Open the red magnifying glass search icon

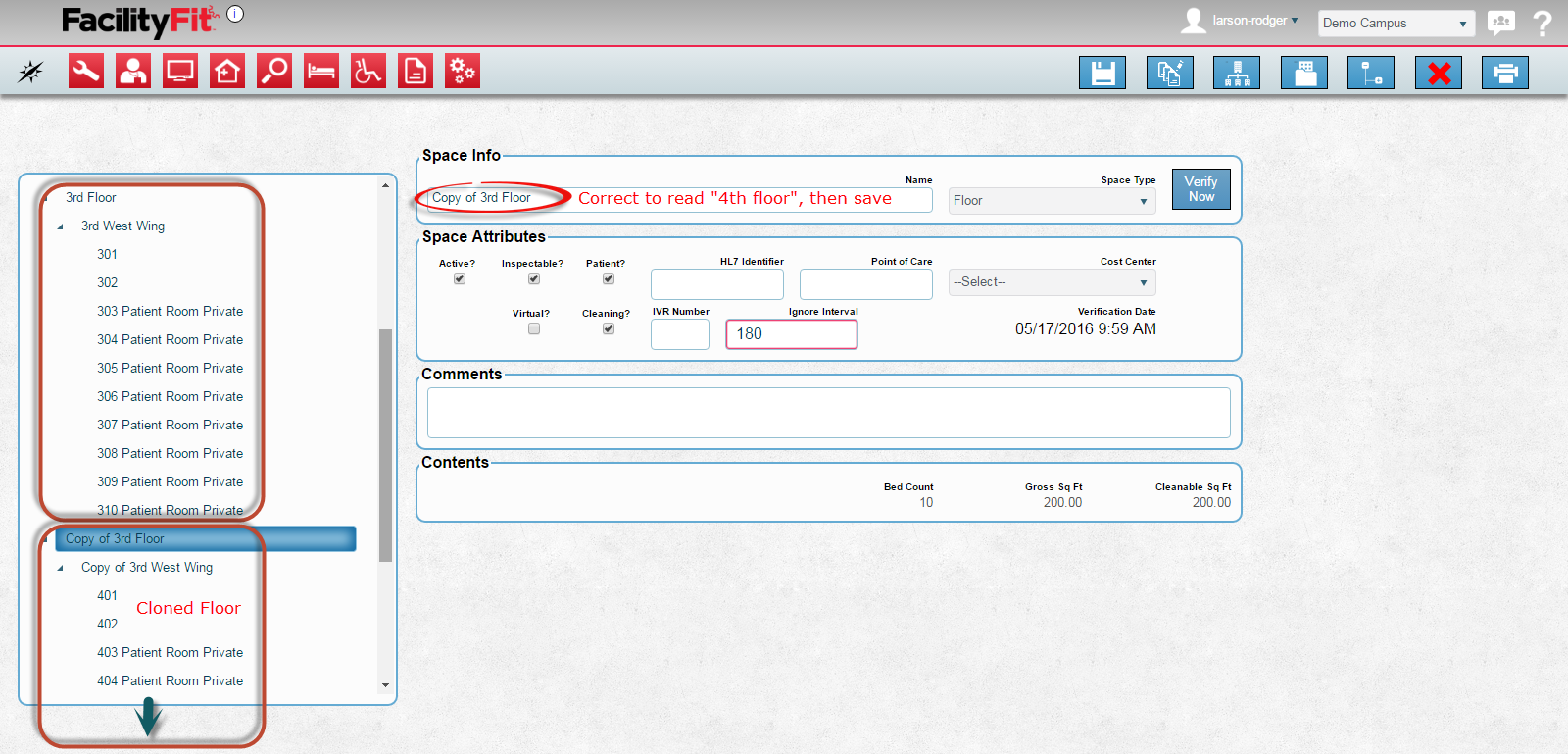pos(274,71)
